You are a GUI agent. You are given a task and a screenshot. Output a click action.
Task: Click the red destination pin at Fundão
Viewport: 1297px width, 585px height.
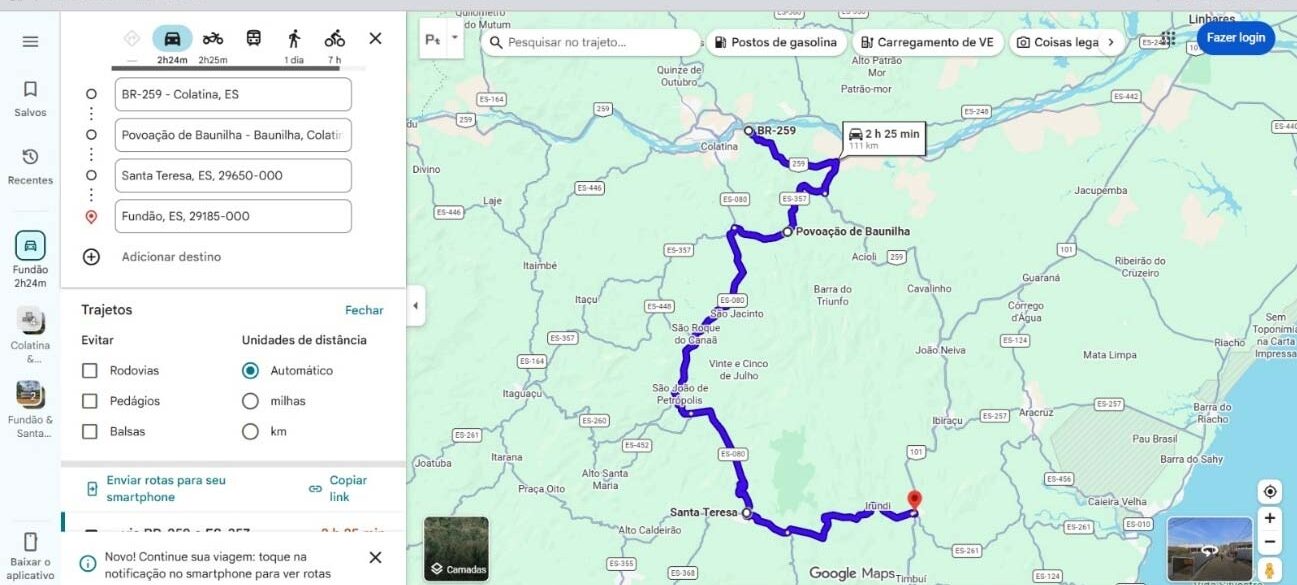913,501
